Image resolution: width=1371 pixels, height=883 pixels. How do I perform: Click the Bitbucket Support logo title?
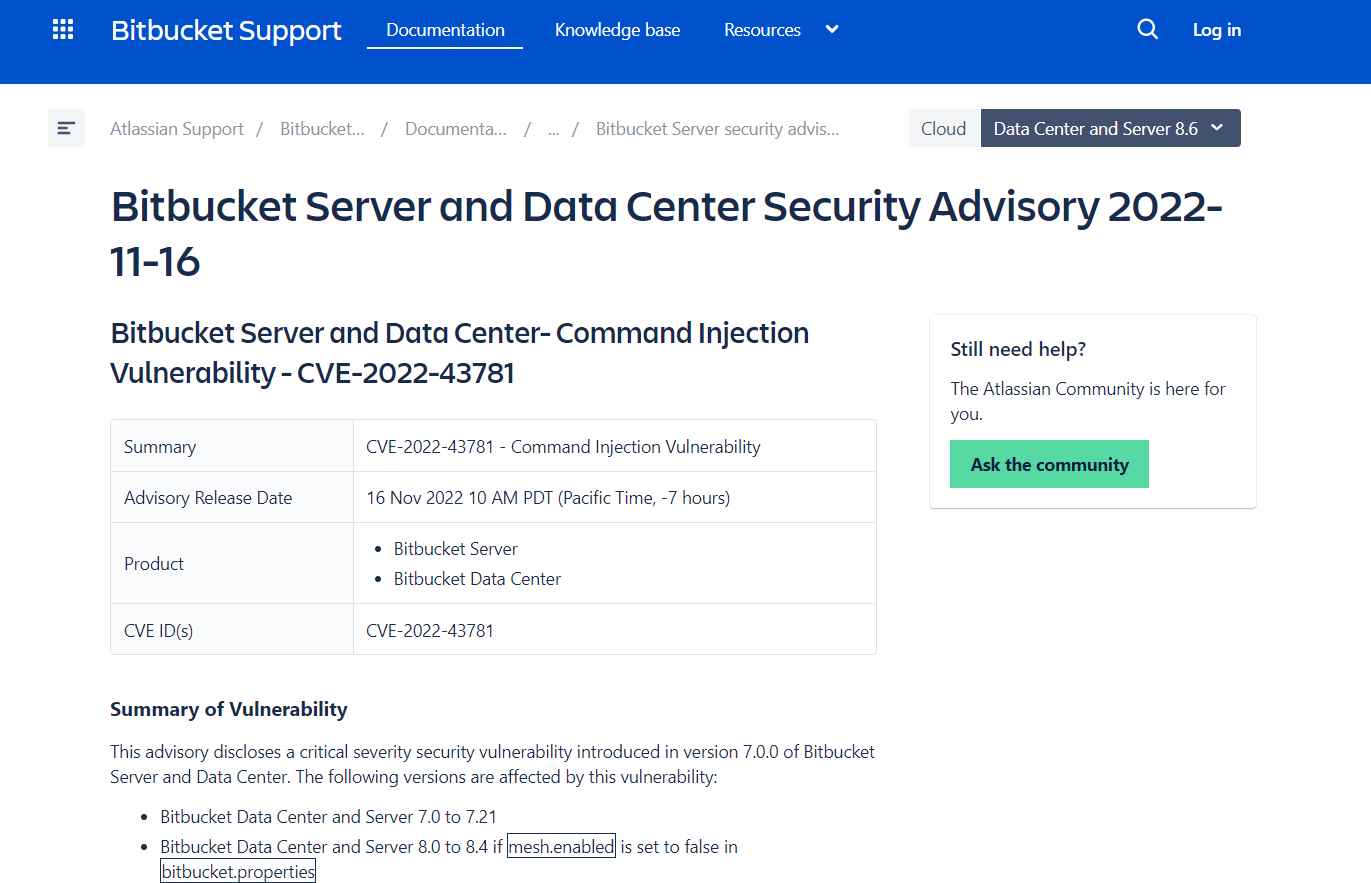[x=226, y=30]
